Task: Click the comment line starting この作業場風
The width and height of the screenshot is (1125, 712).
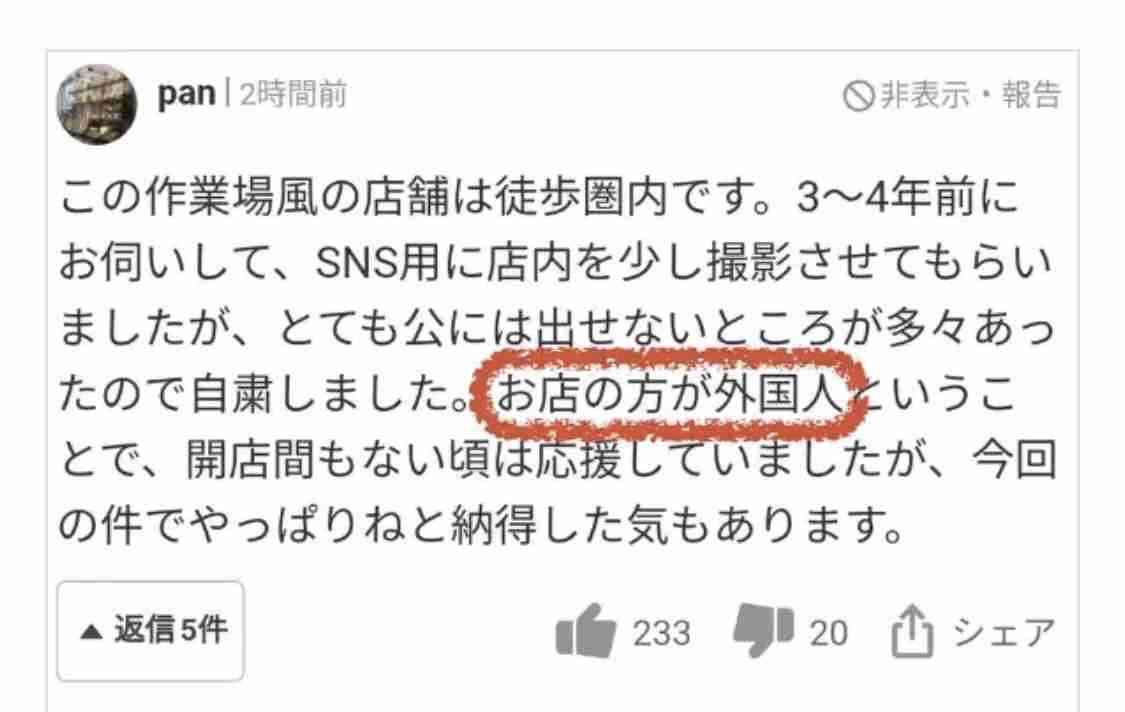Action: [538, 197]
